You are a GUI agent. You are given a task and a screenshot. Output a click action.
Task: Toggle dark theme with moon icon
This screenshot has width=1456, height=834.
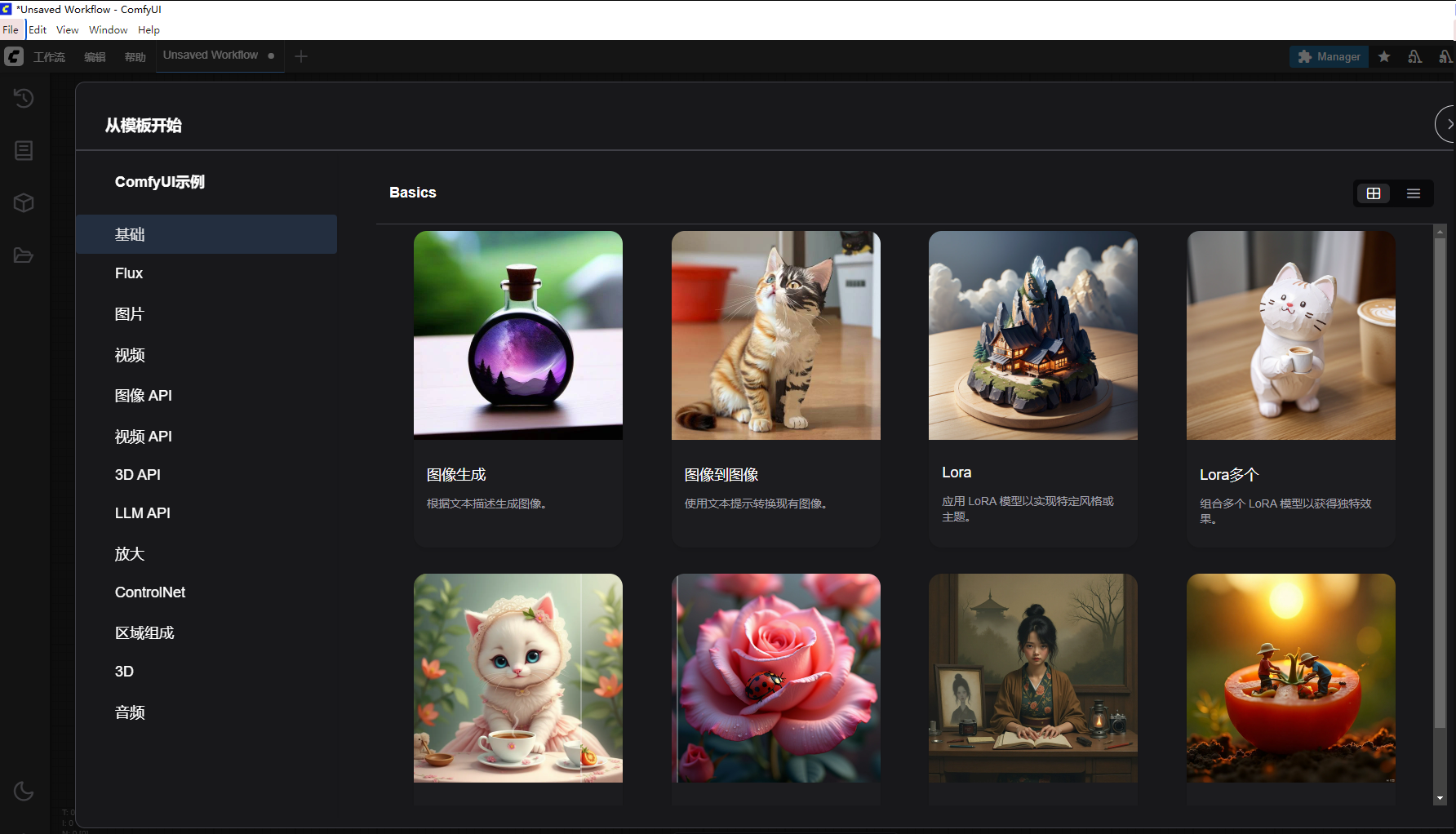[x=24, y=791]
